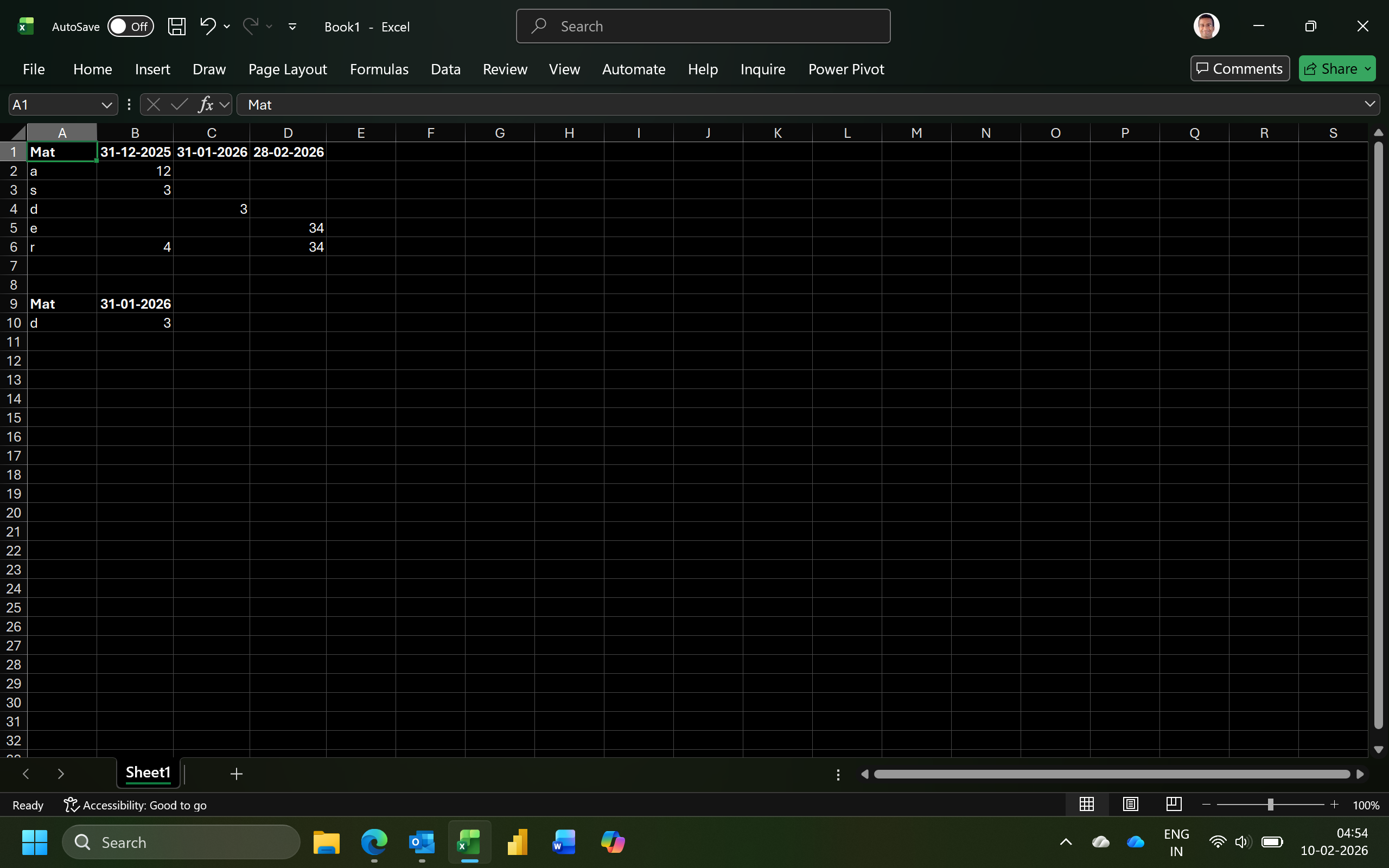Click the Undo arrow icon
1389x868 pixels.
coord(207,26)
